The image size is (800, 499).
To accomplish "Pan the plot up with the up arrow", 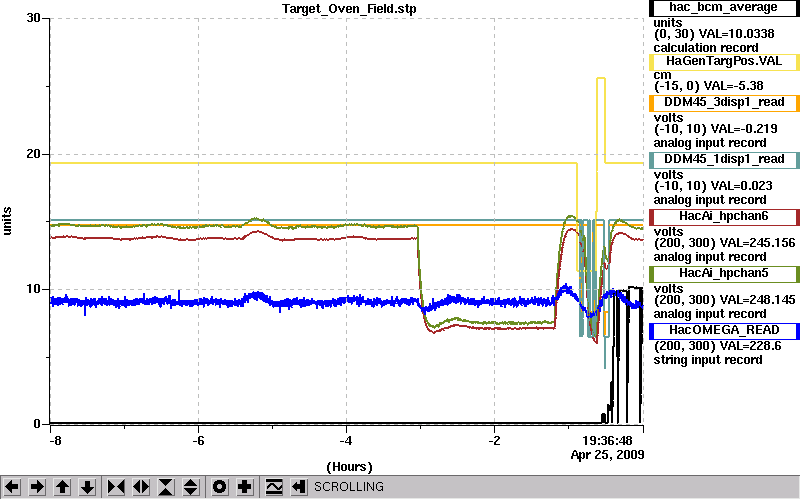I will coord(62,487).
